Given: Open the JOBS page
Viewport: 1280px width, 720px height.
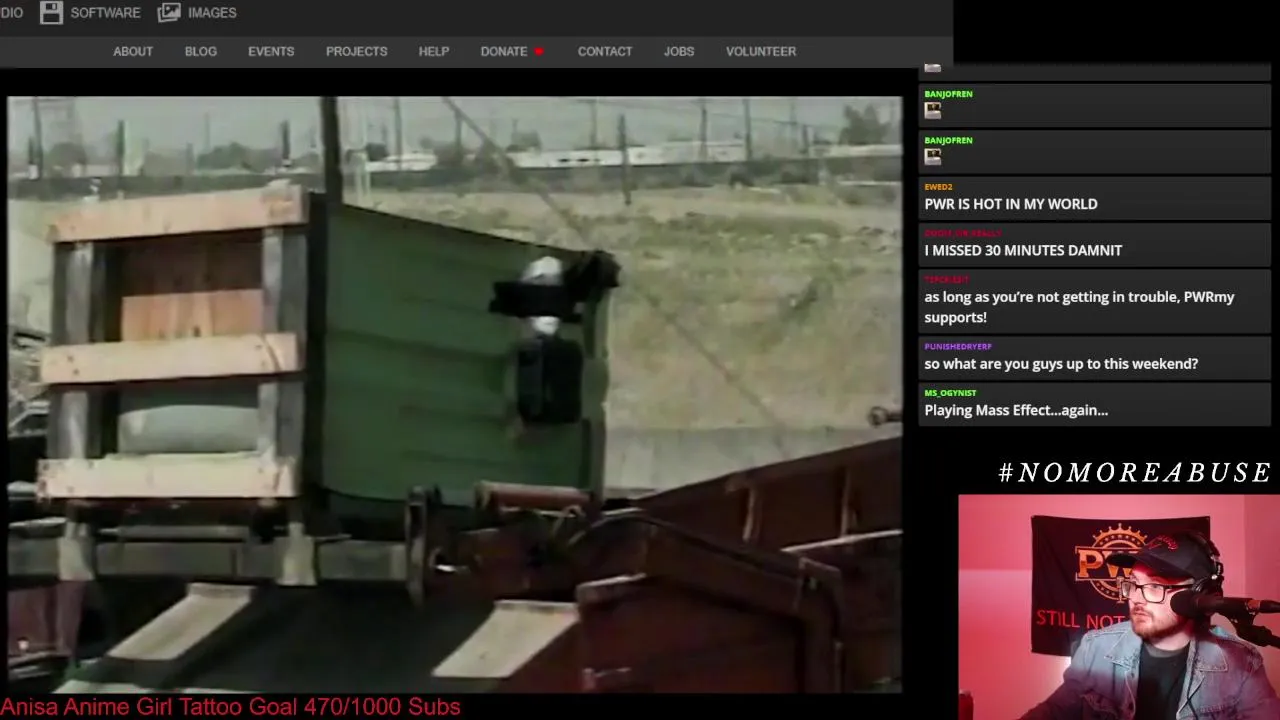Looking at the screenshot, I should [x=679, y=51].
